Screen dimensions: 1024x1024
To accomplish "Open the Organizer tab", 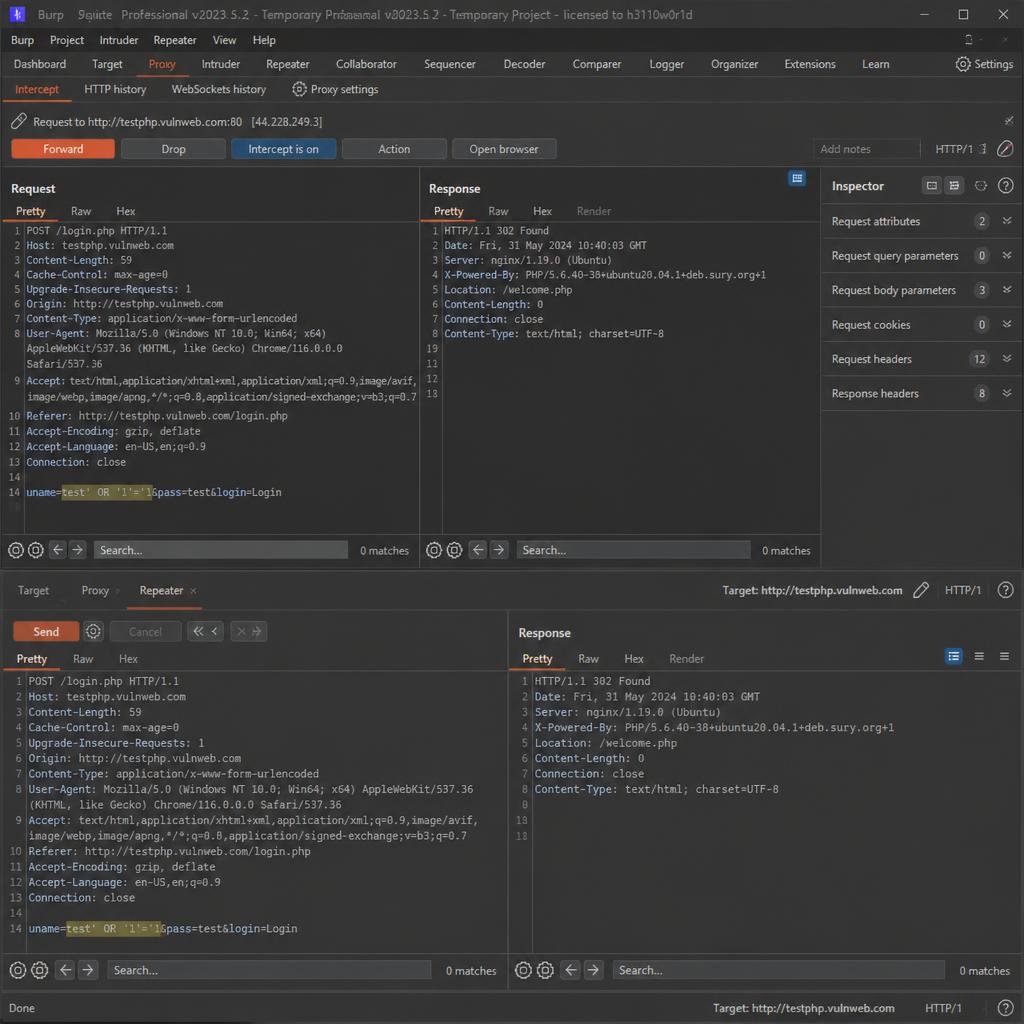I will 734,64.
